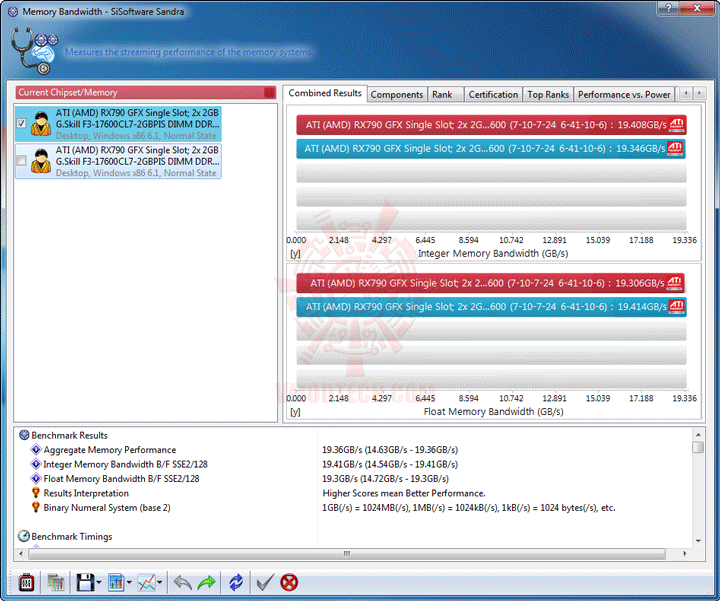Open the Current Chipset/Memory dropdown
The width and height of the screenshot is (720, 601).
(146, 92)
